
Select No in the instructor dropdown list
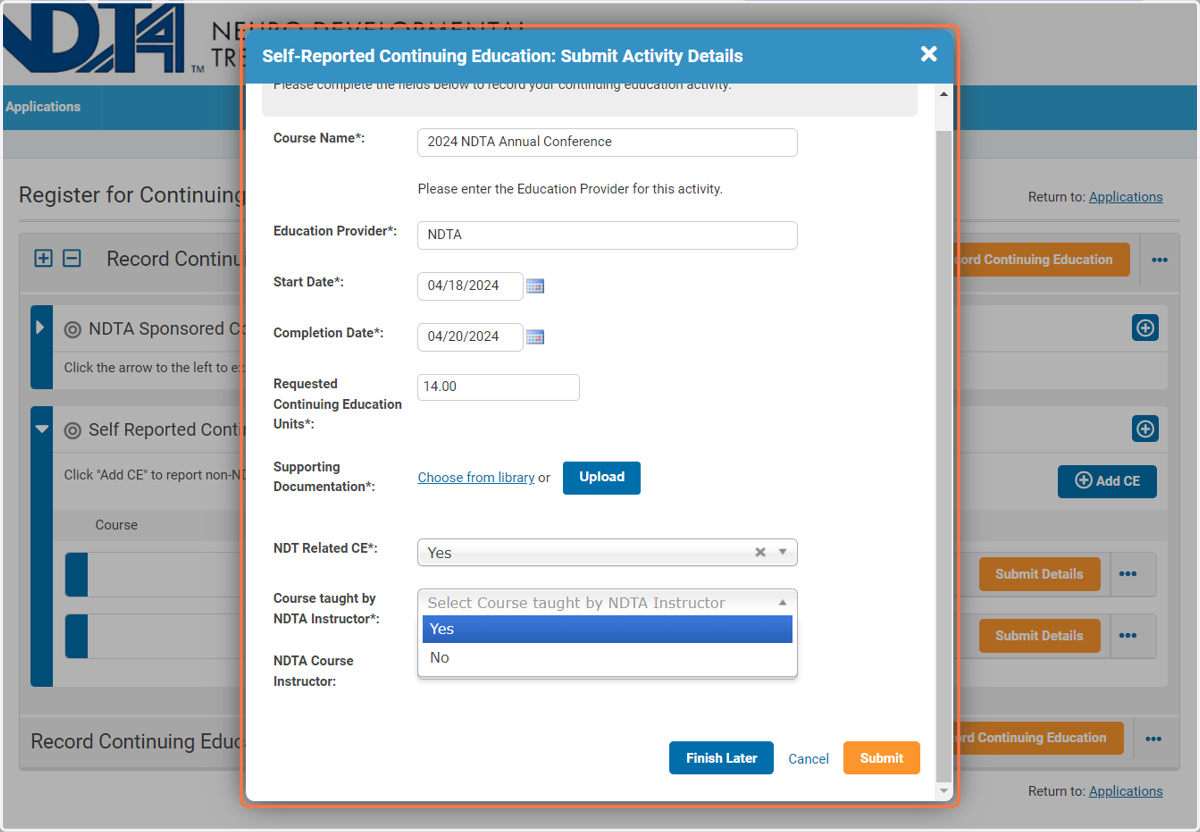[607, 657]
